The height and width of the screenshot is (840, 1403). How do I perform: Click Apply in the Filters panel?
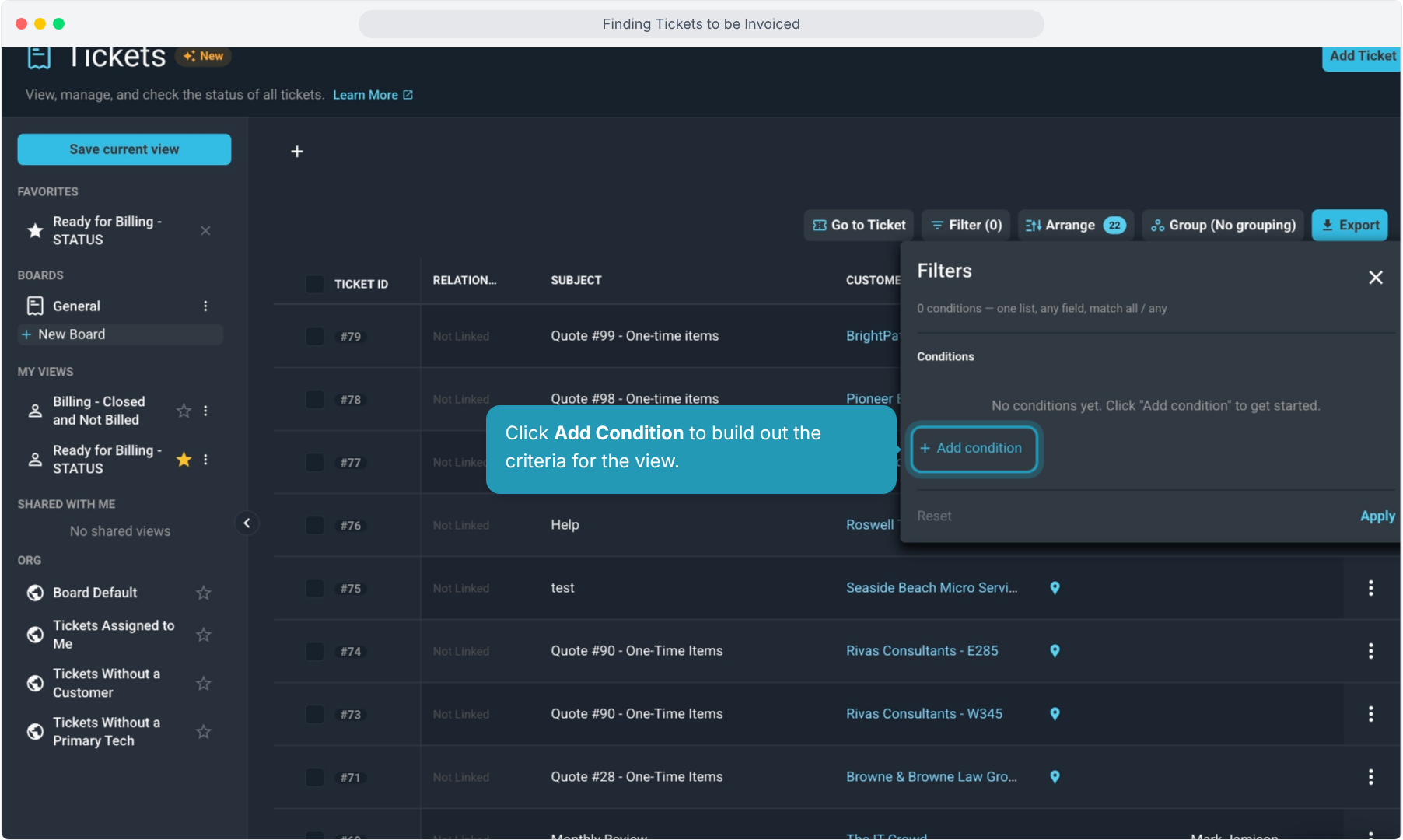[x=1377, y=516]
